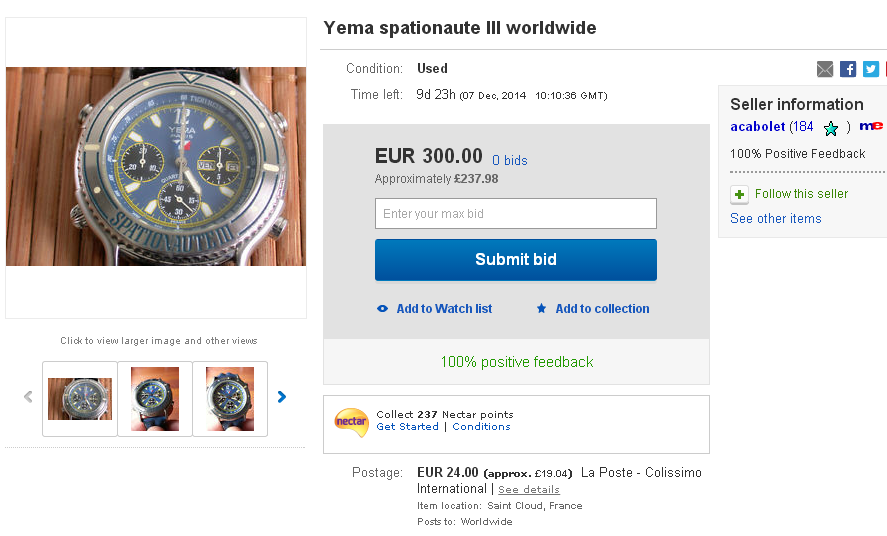Screen dimensions: 887x536
Task: Share the listing on Facebook
Action: click(x=848, y=69)
